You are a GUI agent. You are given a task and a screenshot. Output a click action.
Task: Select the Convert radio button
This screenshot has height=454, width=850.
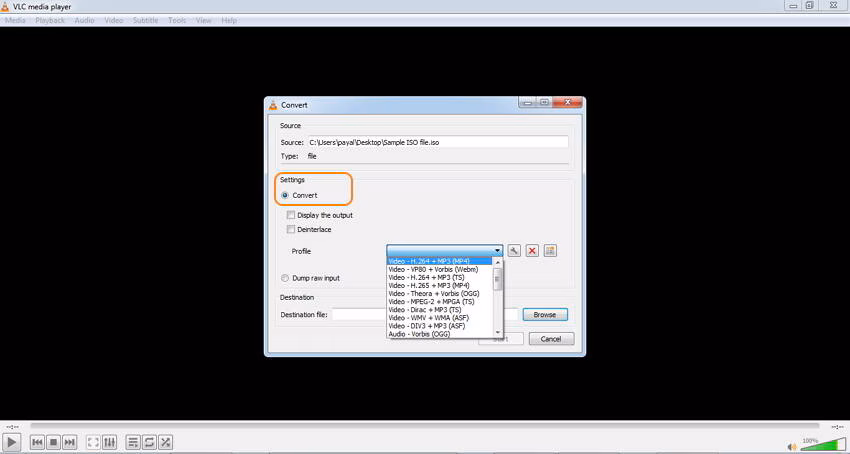coord(285,195)
